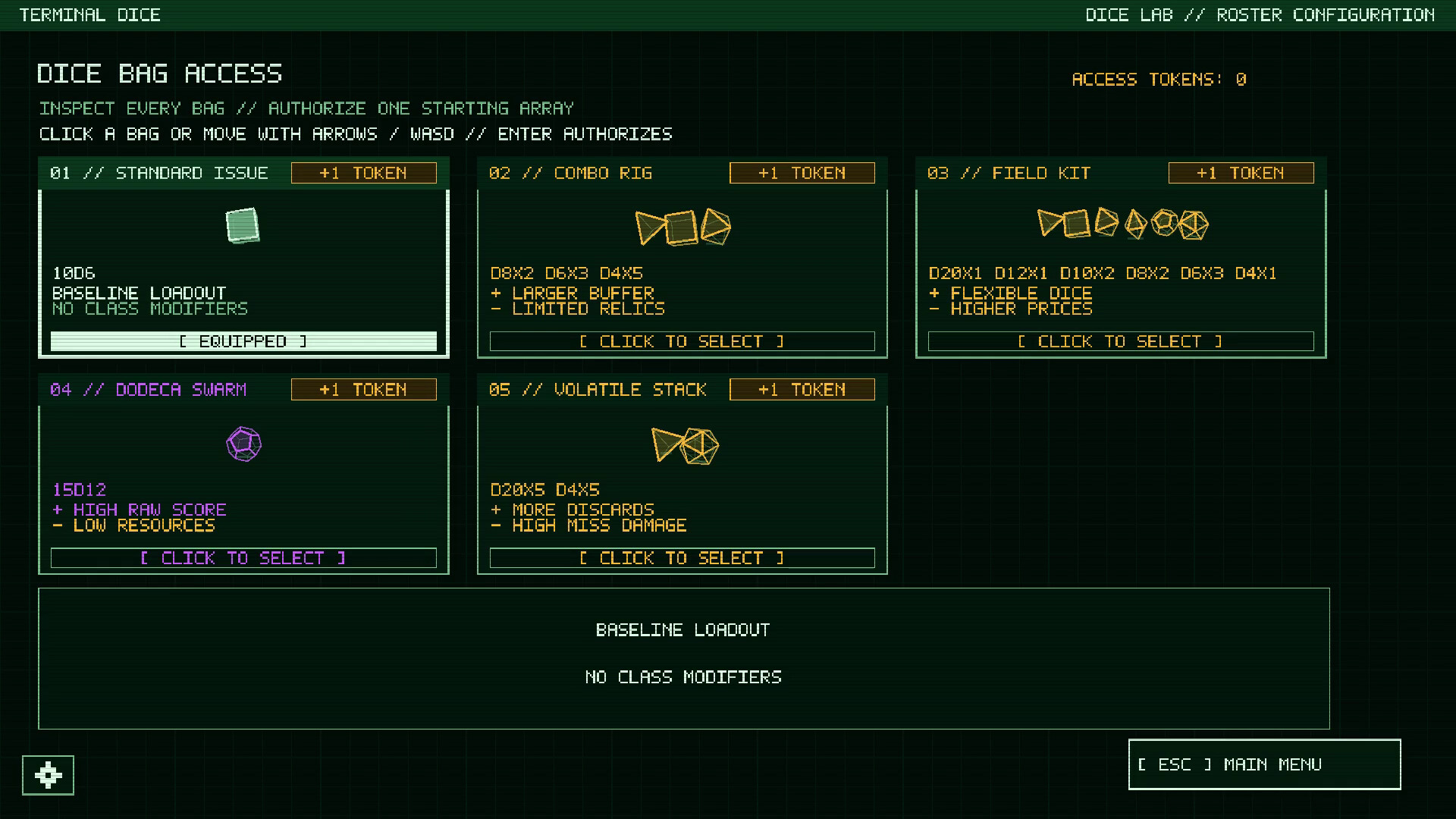Viewport: 1456px width, 819px height.
Task: Click 'NO CLASS MODIFIERS' in Standard Issue card
Action: click(150, 309)
